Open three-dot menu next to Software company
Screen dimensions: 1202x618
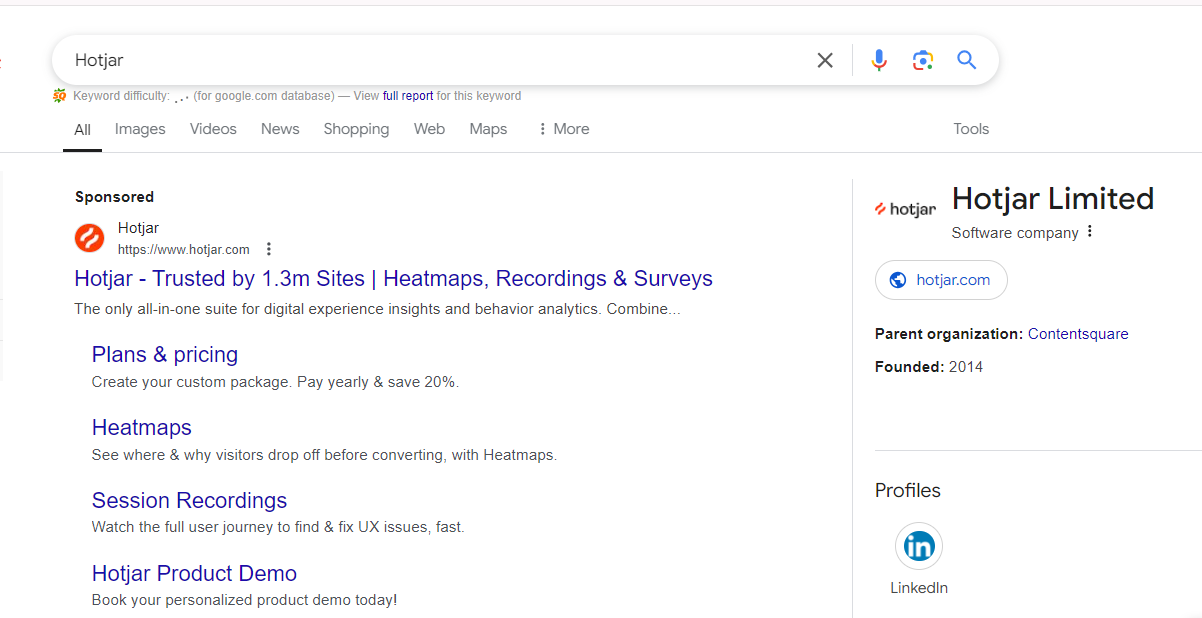(1090, 232)
